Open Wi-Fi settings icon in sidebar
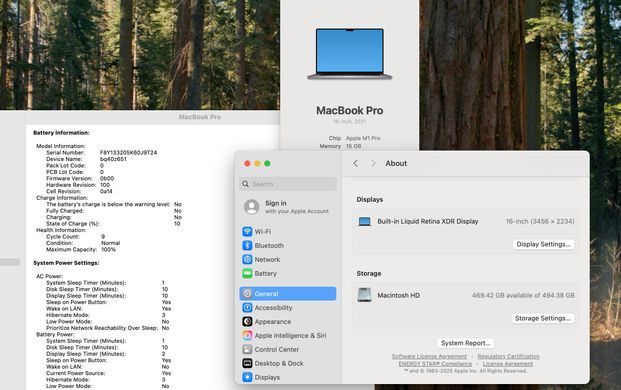This screenshot has height=390, width=621. 247,232
